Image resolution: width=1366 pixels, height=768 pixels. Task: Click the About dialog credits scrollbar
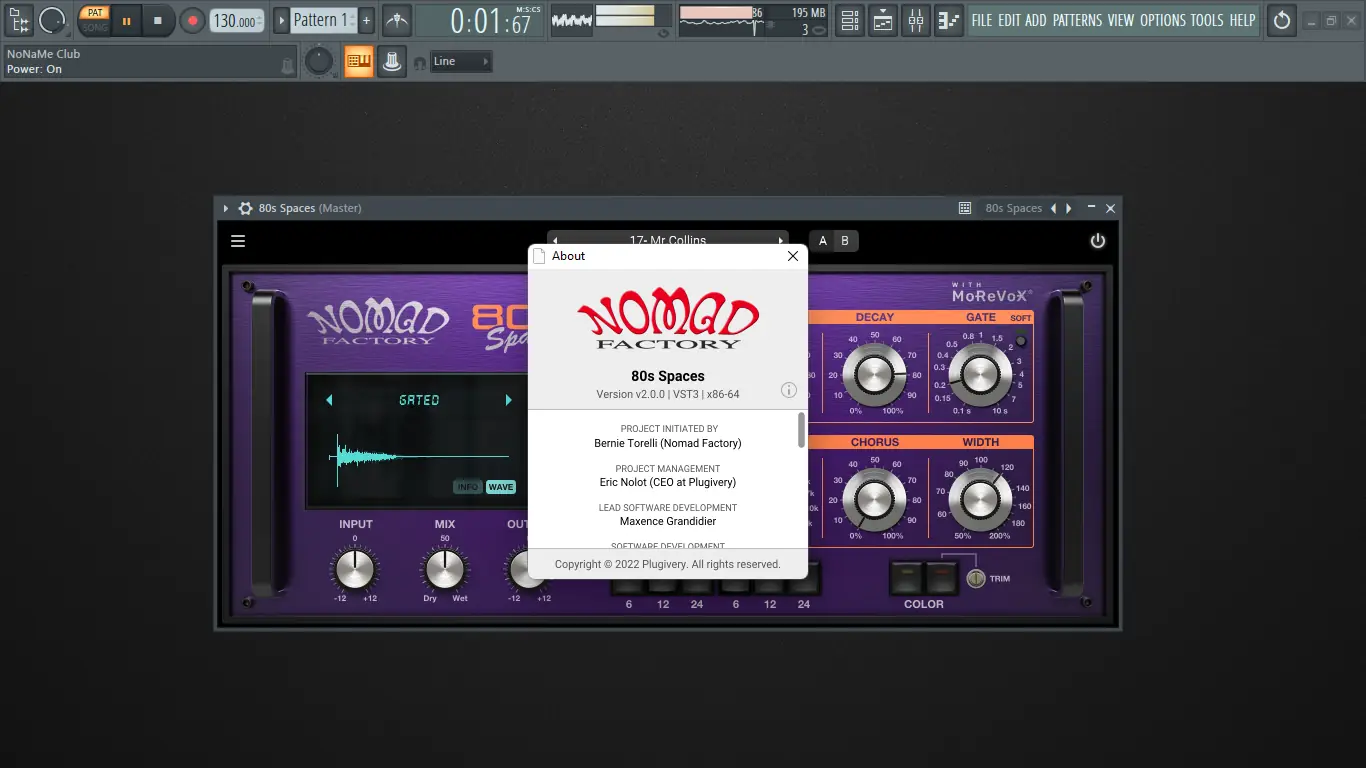coord(801,430)
